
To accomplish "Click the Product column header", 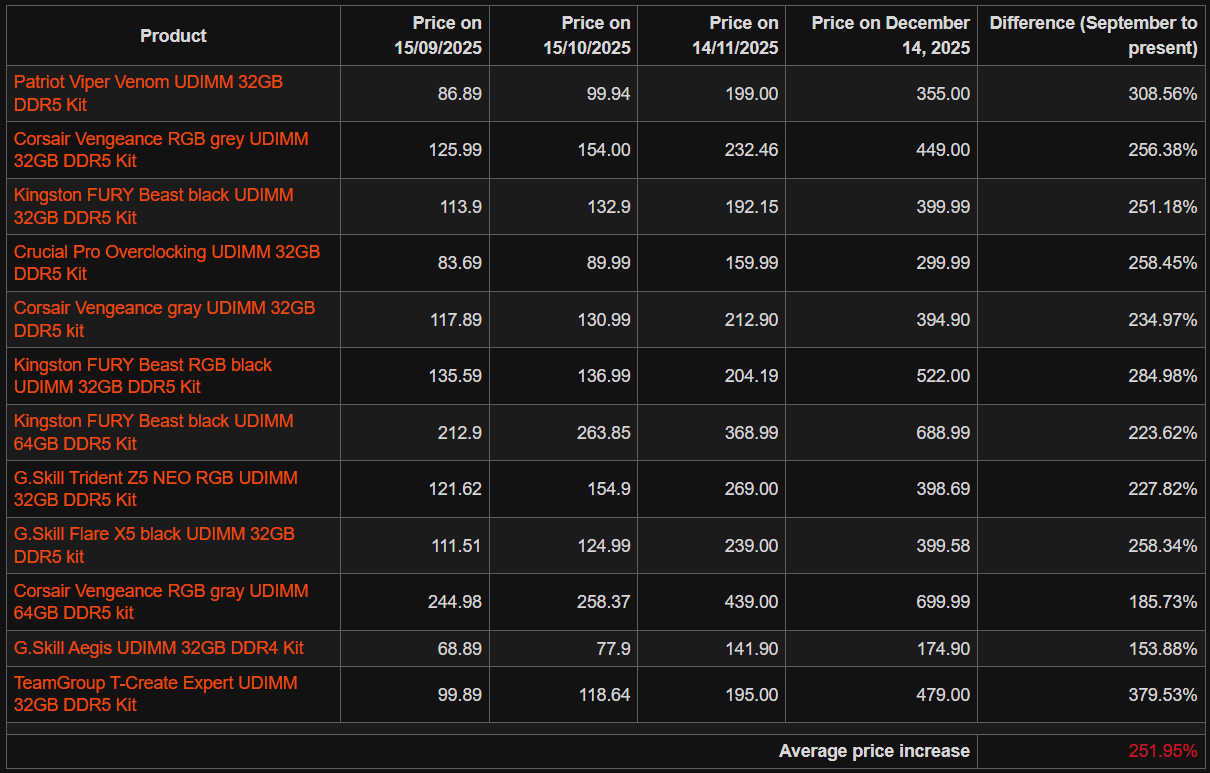I will [173, 36].
